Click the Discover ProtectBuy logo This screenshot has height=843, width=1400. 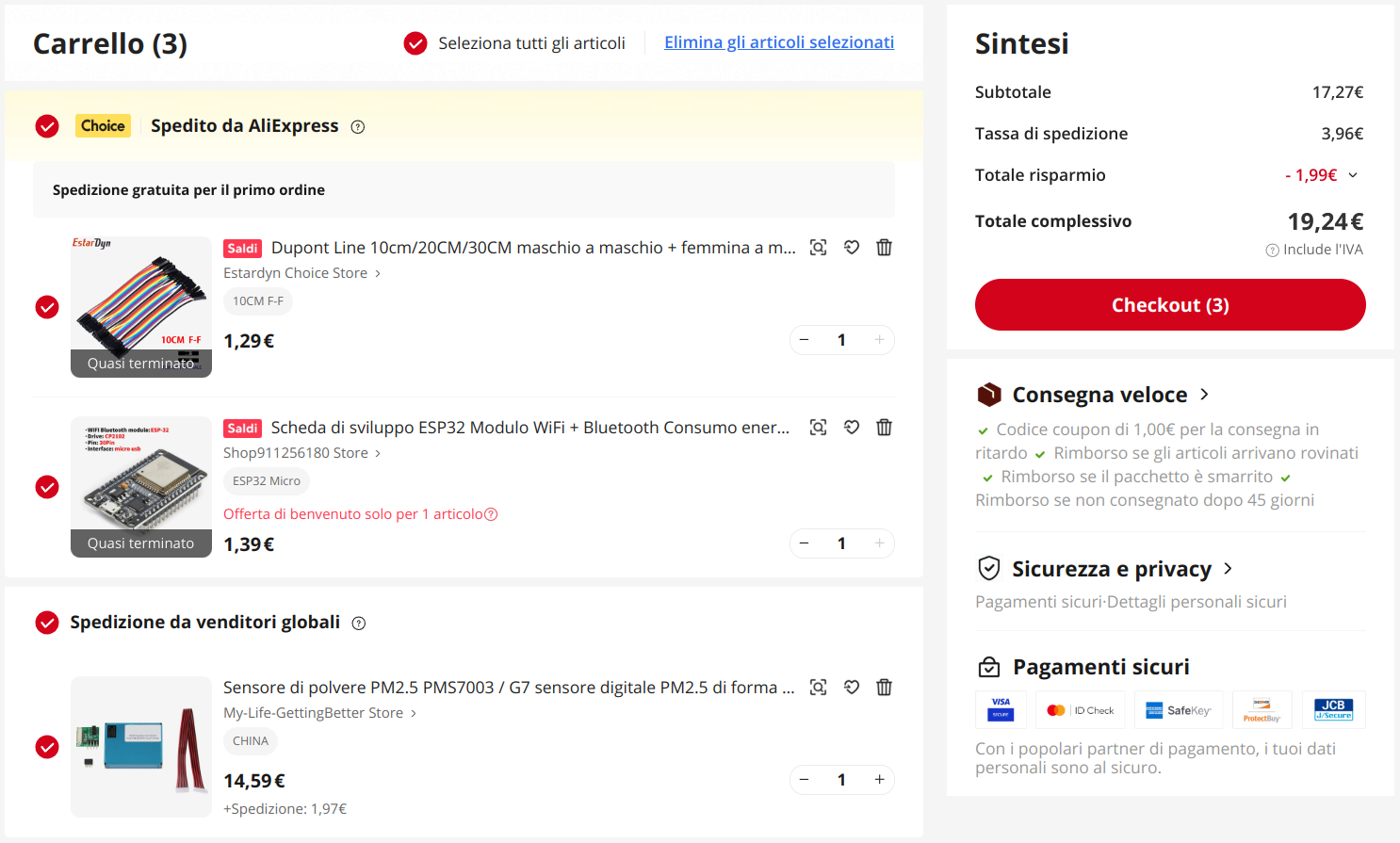1262,710
